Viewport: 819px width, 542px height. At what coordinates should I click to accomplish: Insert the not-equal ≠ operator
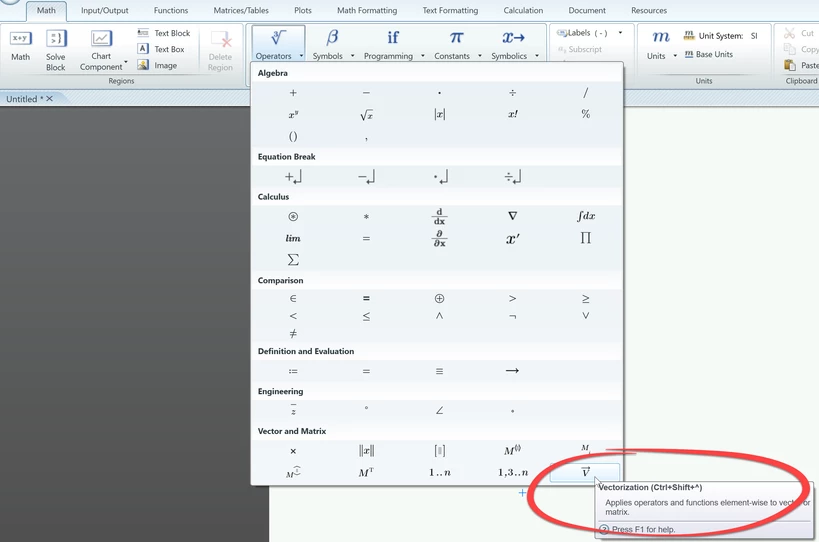click(x=293, y=333)
